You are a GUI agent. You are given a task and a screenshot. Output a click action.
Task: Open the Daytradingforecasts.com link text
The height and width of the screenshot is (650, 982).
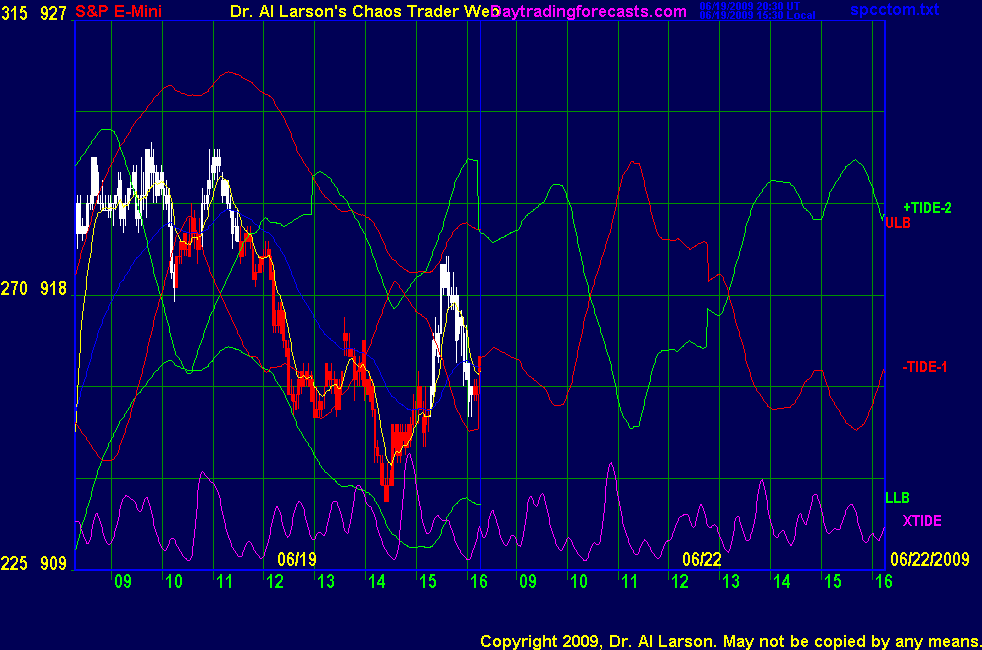(x=589, y=11)
